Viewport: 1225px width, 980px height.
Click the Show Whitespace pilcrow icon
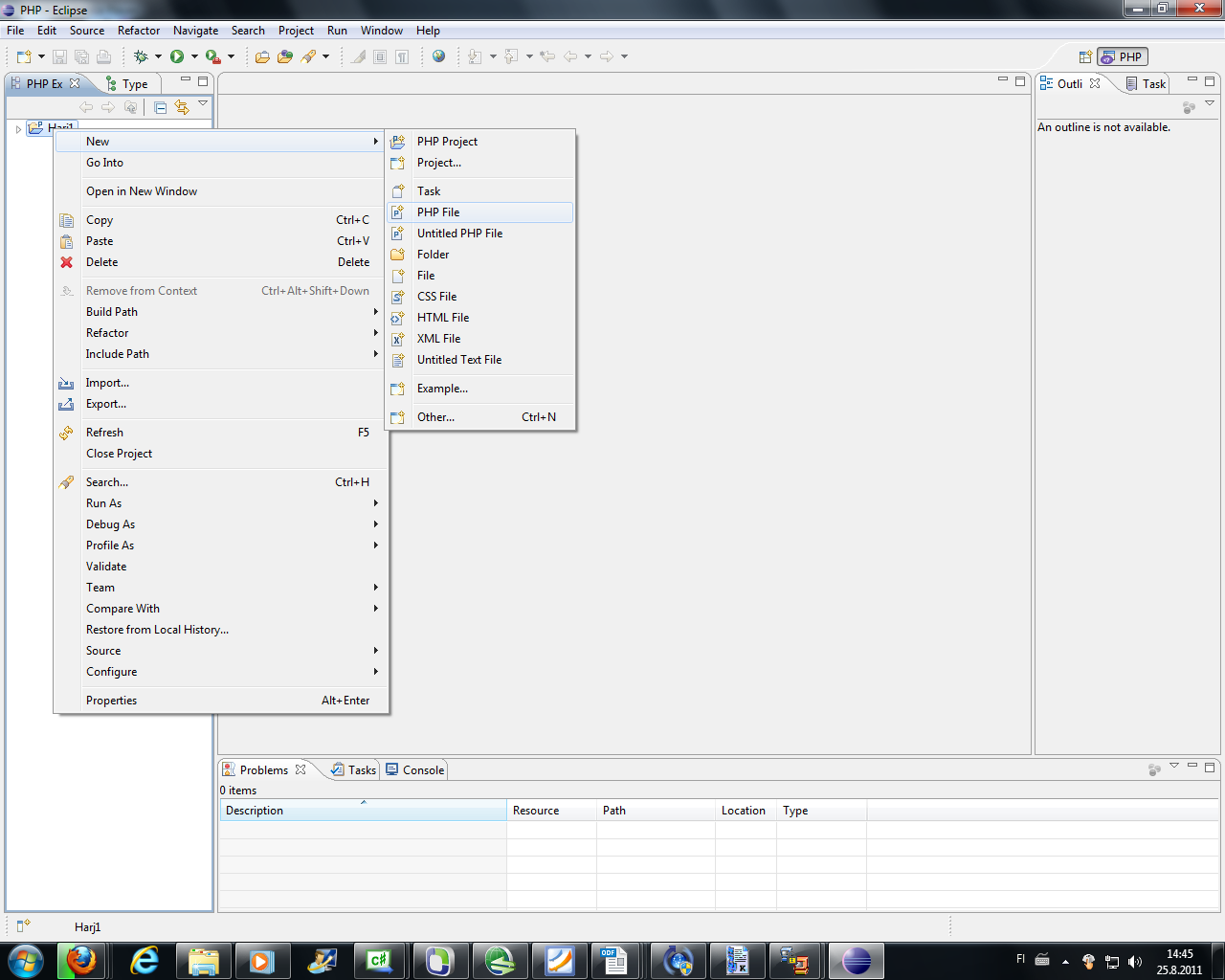coord(402,56)
